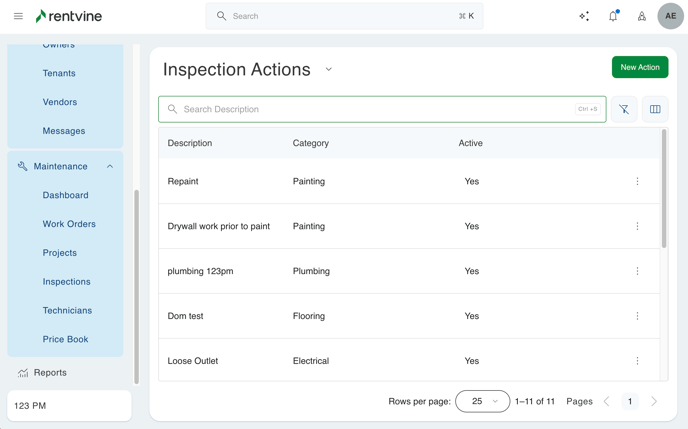Open the Inspection Actions title dropdown

[x=329, y=70]
